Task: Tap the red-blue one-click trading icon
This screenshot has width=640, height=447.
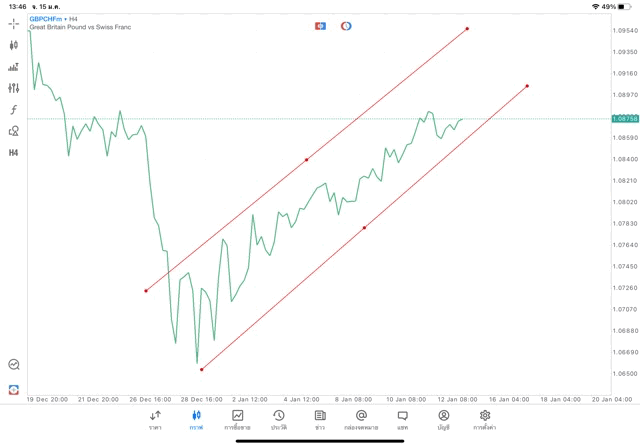Action: point(320,26)
